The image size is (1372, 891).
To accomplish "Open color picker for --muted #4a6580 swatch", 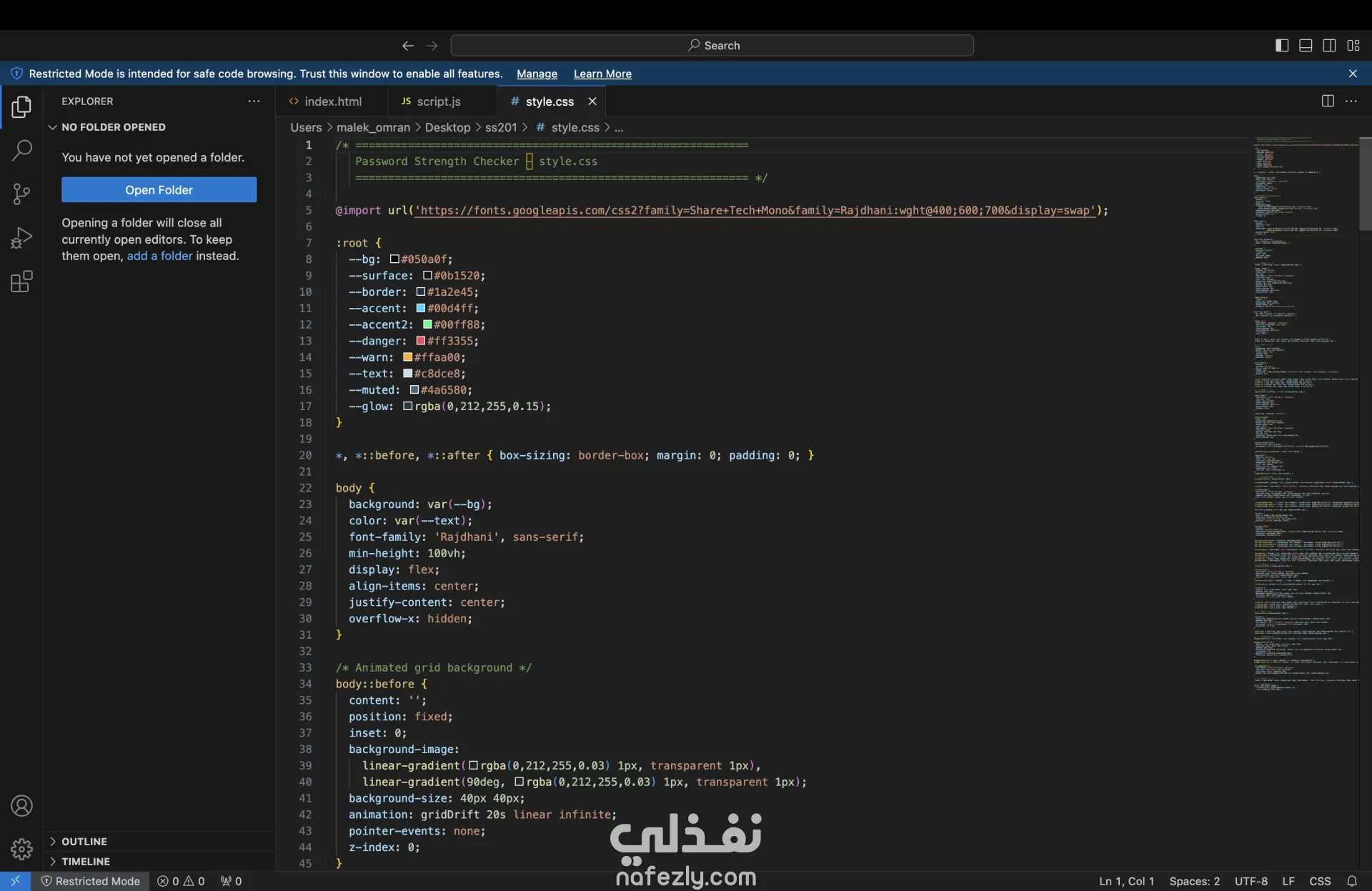I will tap(414, 390).
